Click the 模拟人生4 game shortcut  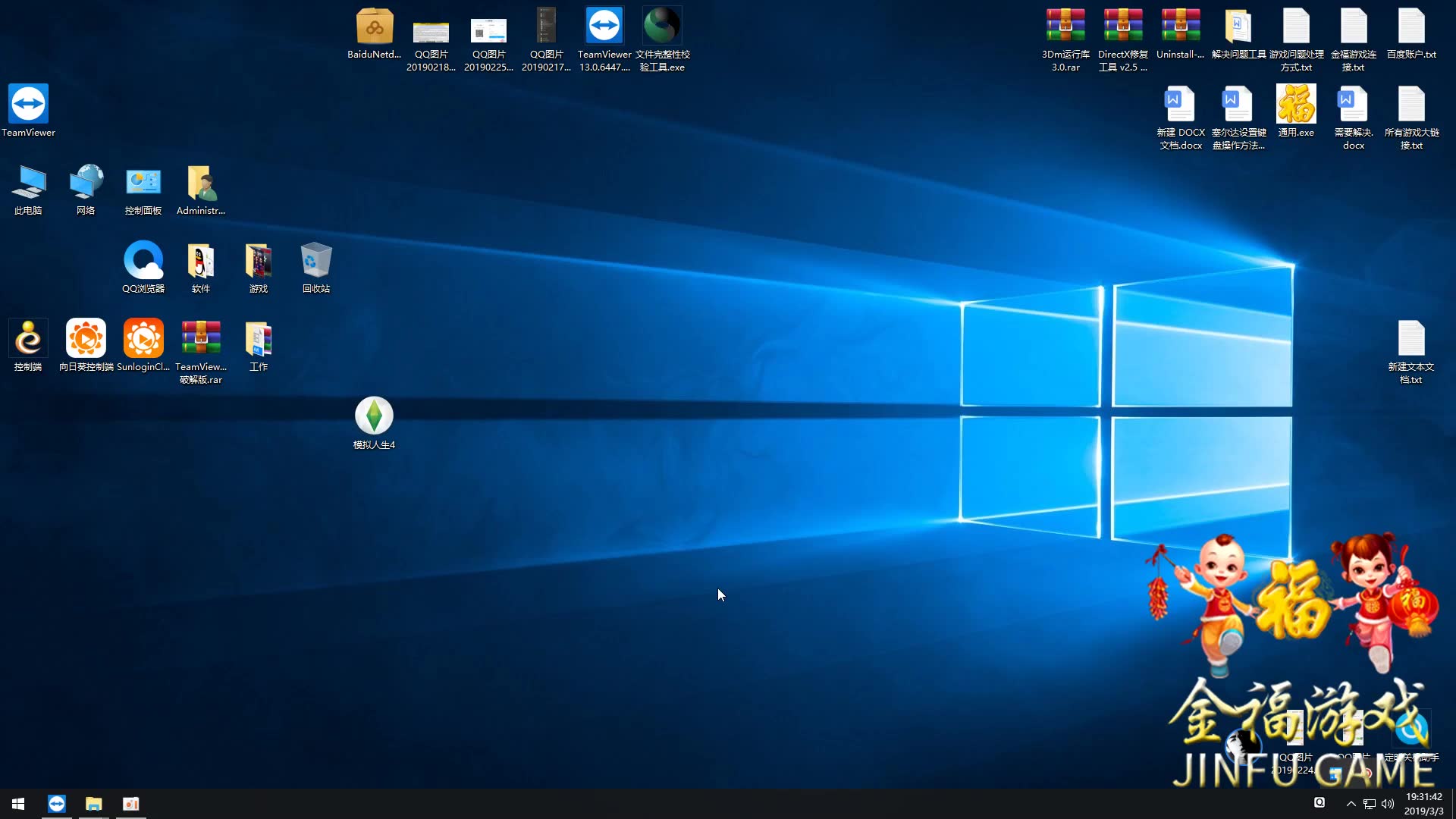pyautogui.click(x=374, y=416)
